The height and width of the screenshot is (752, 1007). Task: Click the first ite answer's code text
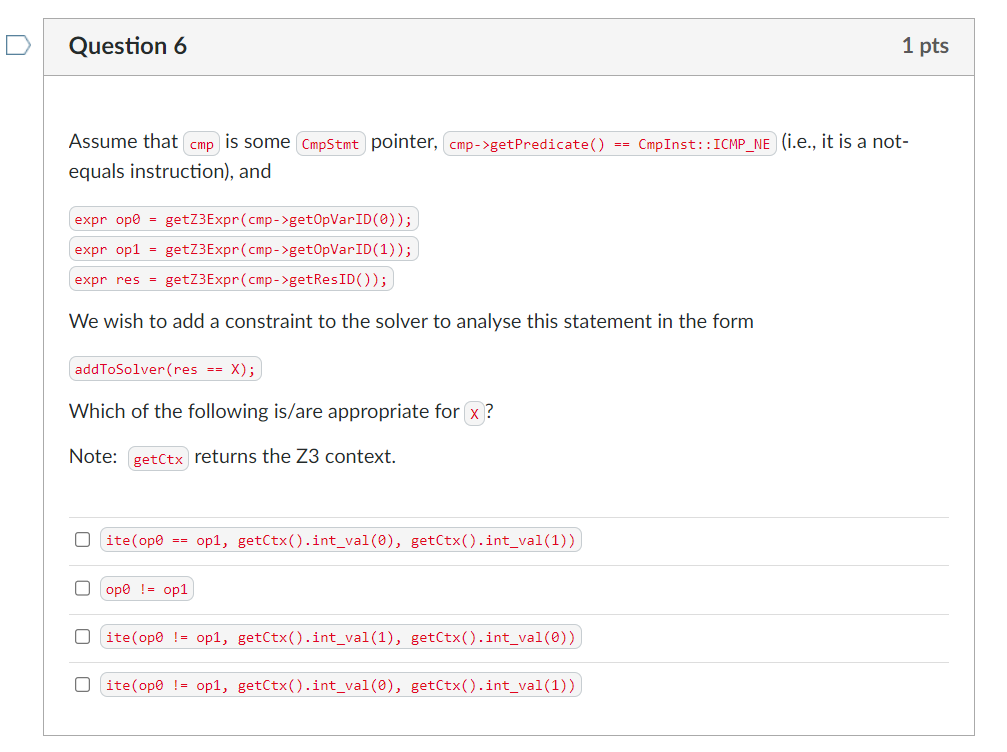click(x=340, y=539)
